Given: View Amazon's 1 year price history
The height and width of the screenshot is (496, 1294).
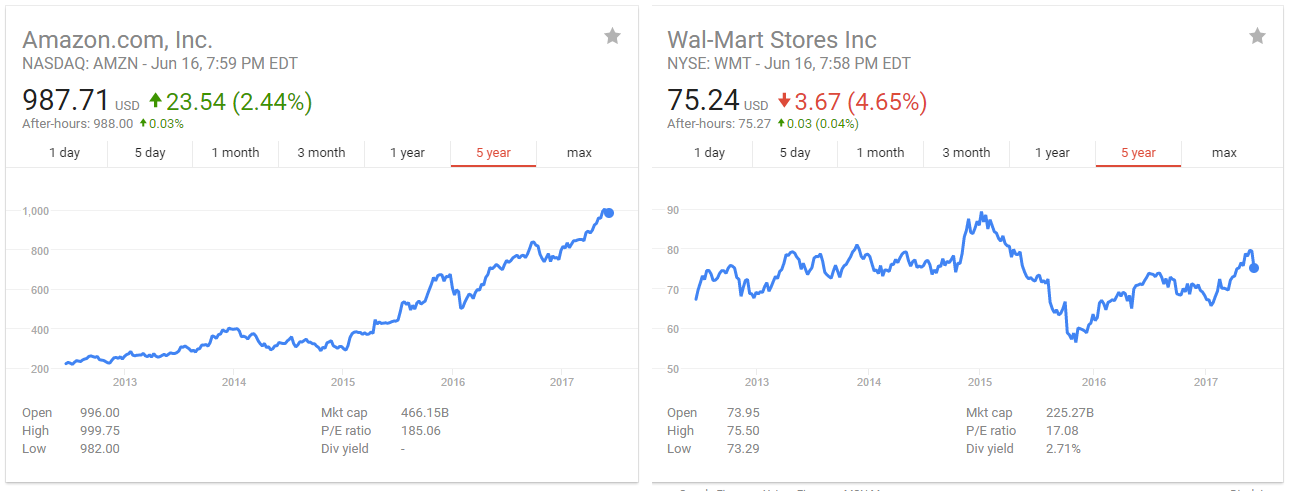Looking at the screenshot, I should (407, 153).
